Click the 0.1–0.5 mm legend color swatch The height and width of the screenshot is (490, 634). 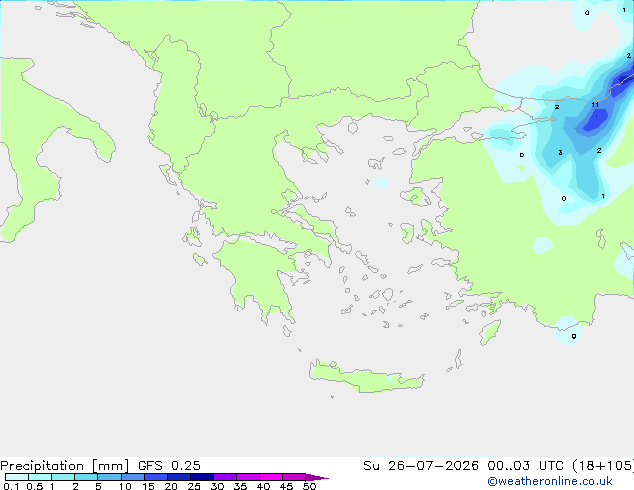pyautogui.click(x=17, y=477)
